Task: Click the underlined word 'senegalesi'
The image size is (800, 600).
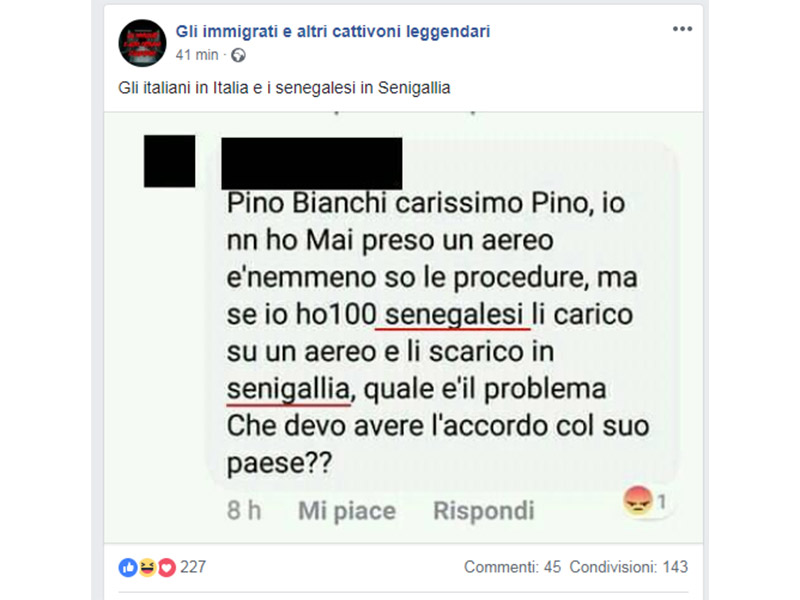Action: pyautogui.click(x=454, y=314)
